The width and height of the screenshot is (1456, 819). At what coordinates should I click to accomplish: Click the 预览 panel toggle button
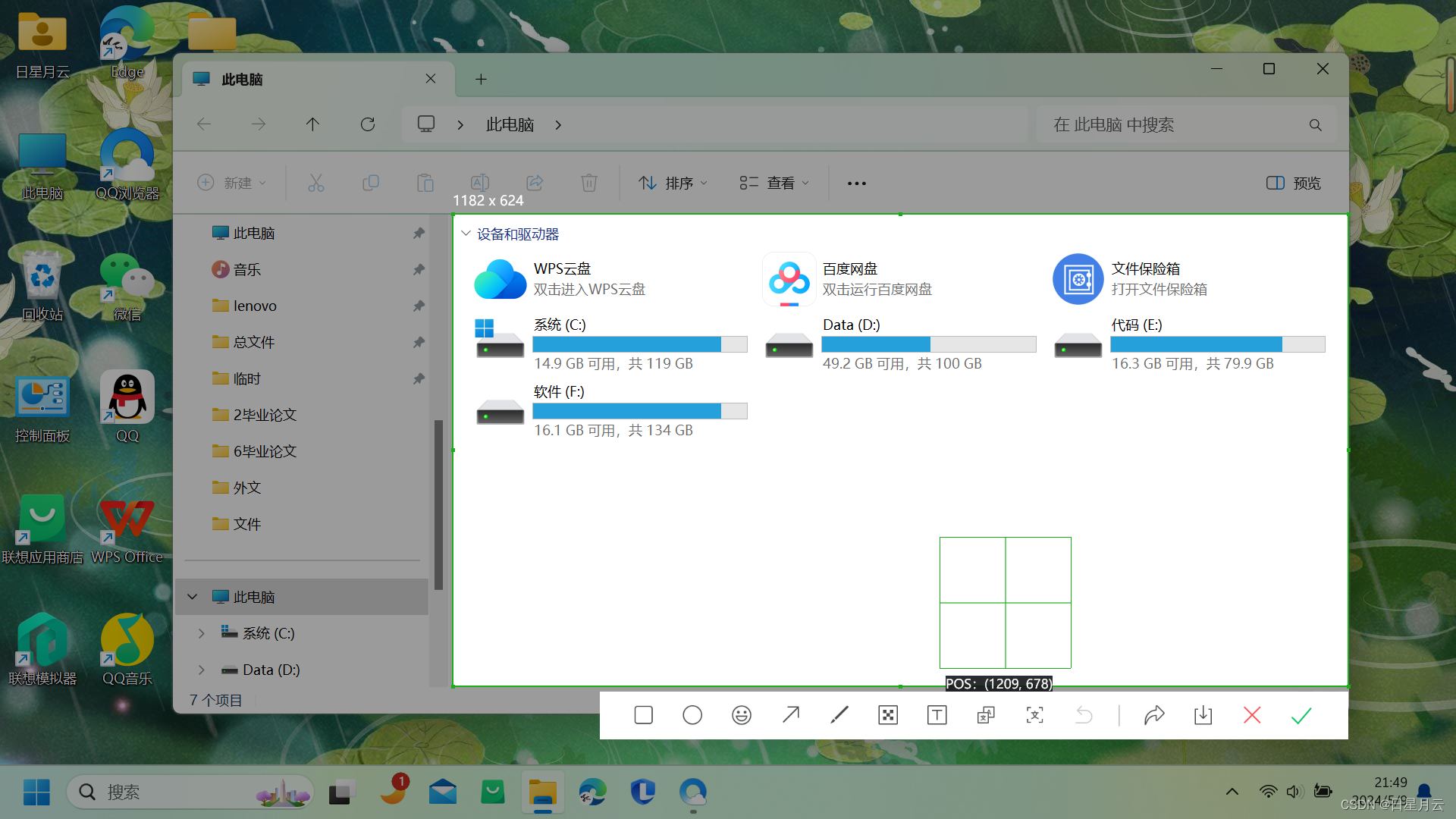tap(1293, 182)
